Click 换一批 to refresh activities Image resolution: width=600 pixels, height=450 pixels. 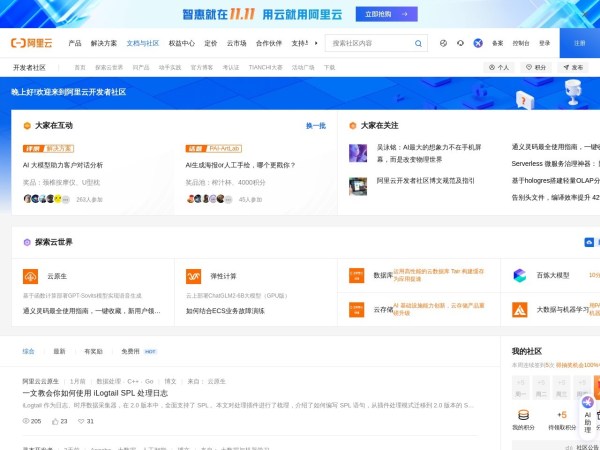(x=315, y=126)
